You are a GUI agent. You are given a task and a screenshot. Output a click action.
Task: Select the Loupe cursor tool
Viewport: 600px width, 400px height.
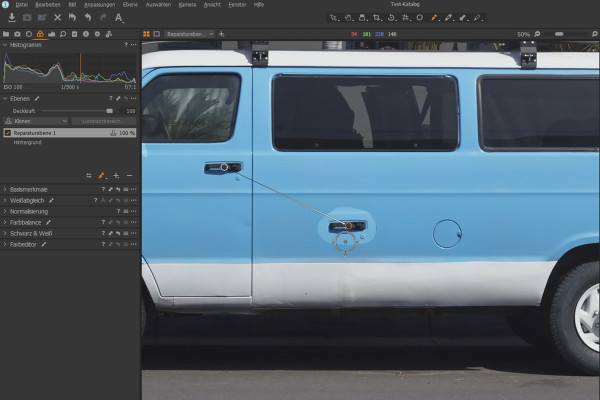click(362, 18)
